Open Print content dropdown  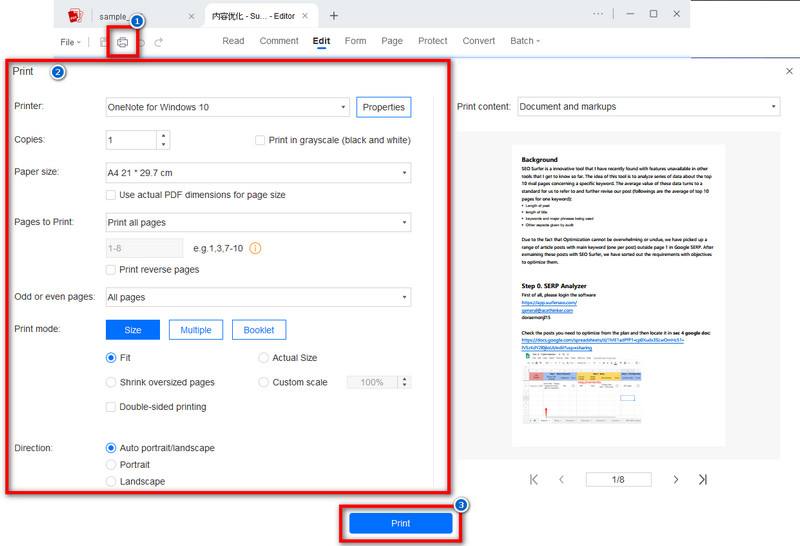tap(648, 107)
